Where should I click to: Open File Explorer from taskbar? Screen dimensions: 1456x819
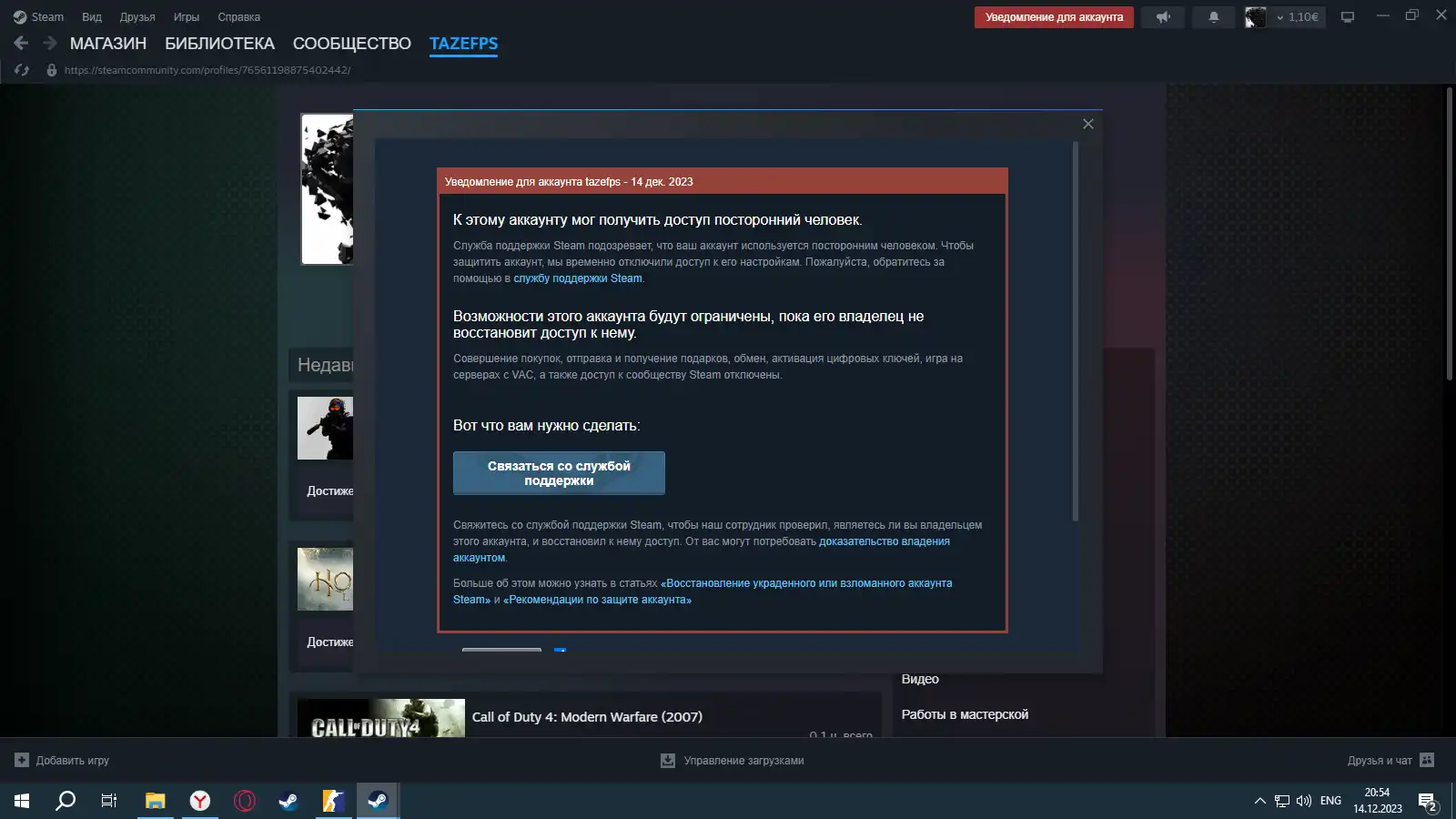coord(156,801)
